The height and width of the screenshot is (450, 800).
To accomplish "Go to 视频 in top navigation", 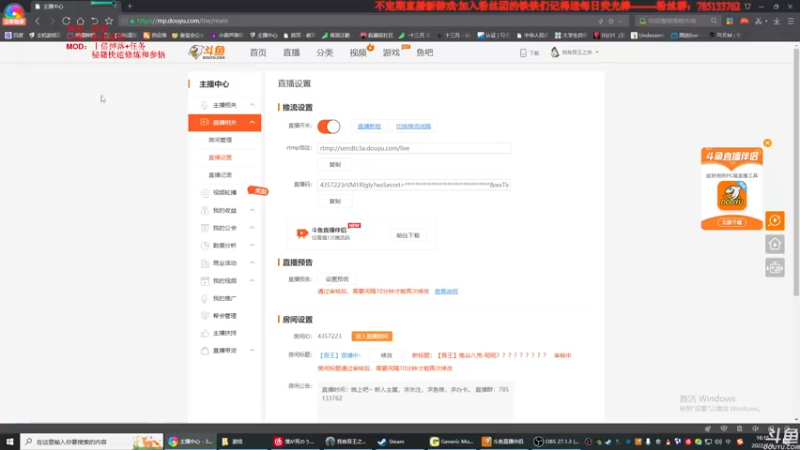I will pos(358,53).
